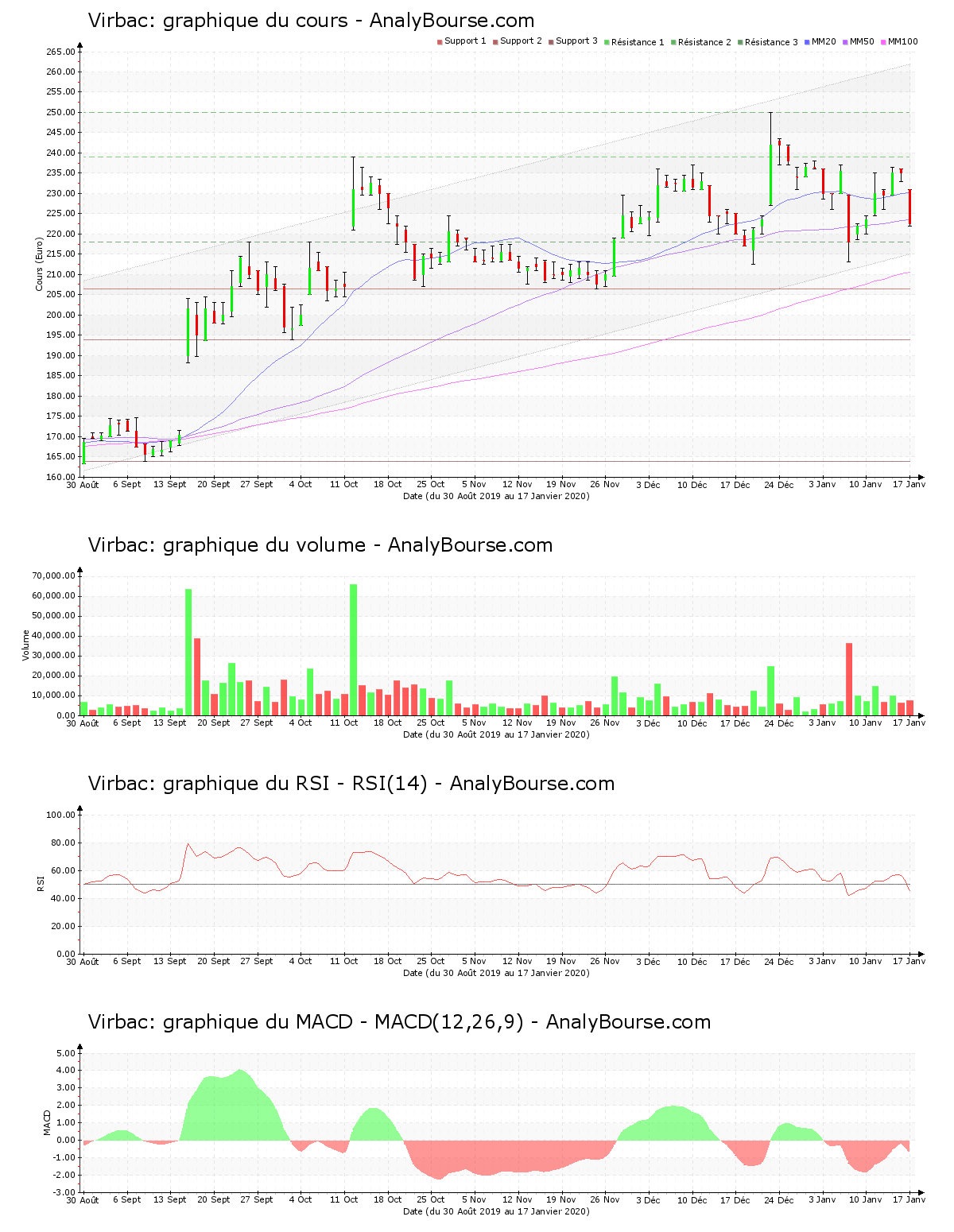Click the 100.00 label on RSI axis
954x1232 pixels.
point(61,815)
